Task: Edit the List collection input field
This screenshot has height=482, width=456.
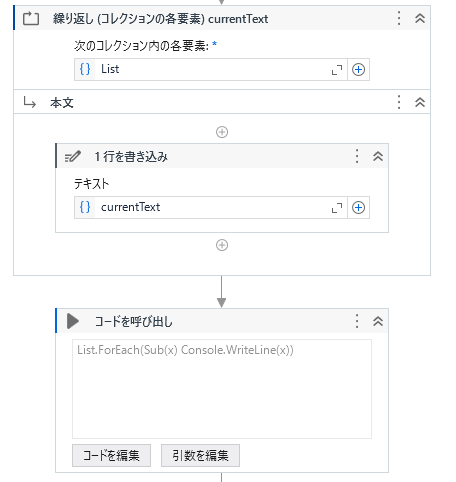Action: click(x=211, y=69)
